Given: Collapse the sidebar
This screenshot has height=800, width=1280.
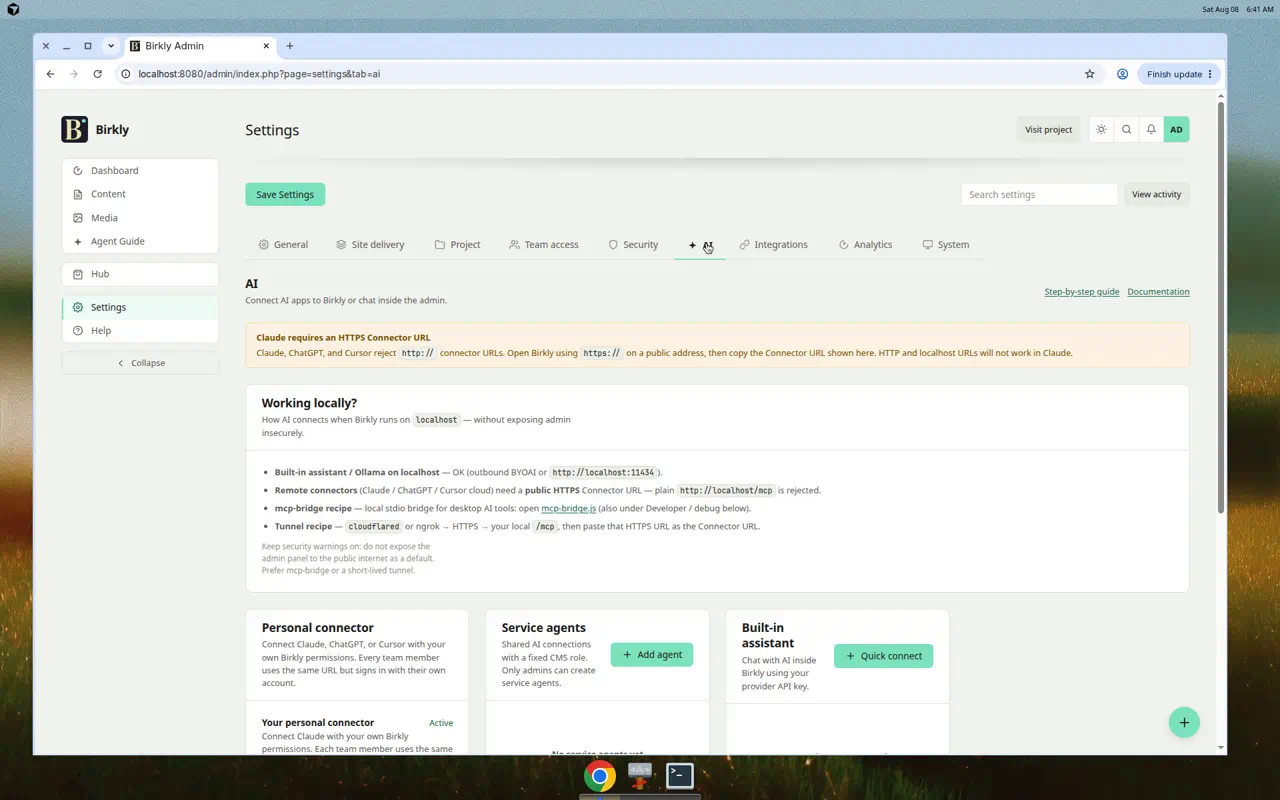Looking at the screenshot, I should click(140, 363).
